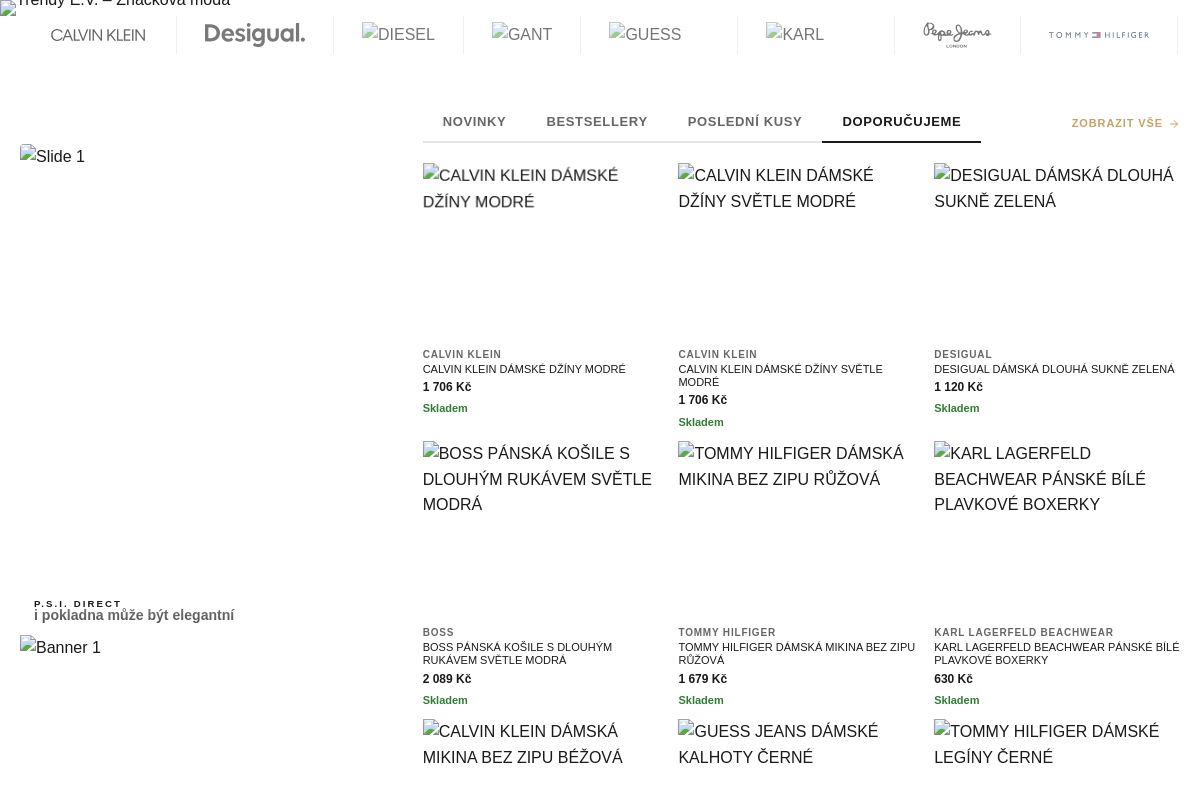
Task: Switch to the Novinky tab
Action: tap(474, 122)
